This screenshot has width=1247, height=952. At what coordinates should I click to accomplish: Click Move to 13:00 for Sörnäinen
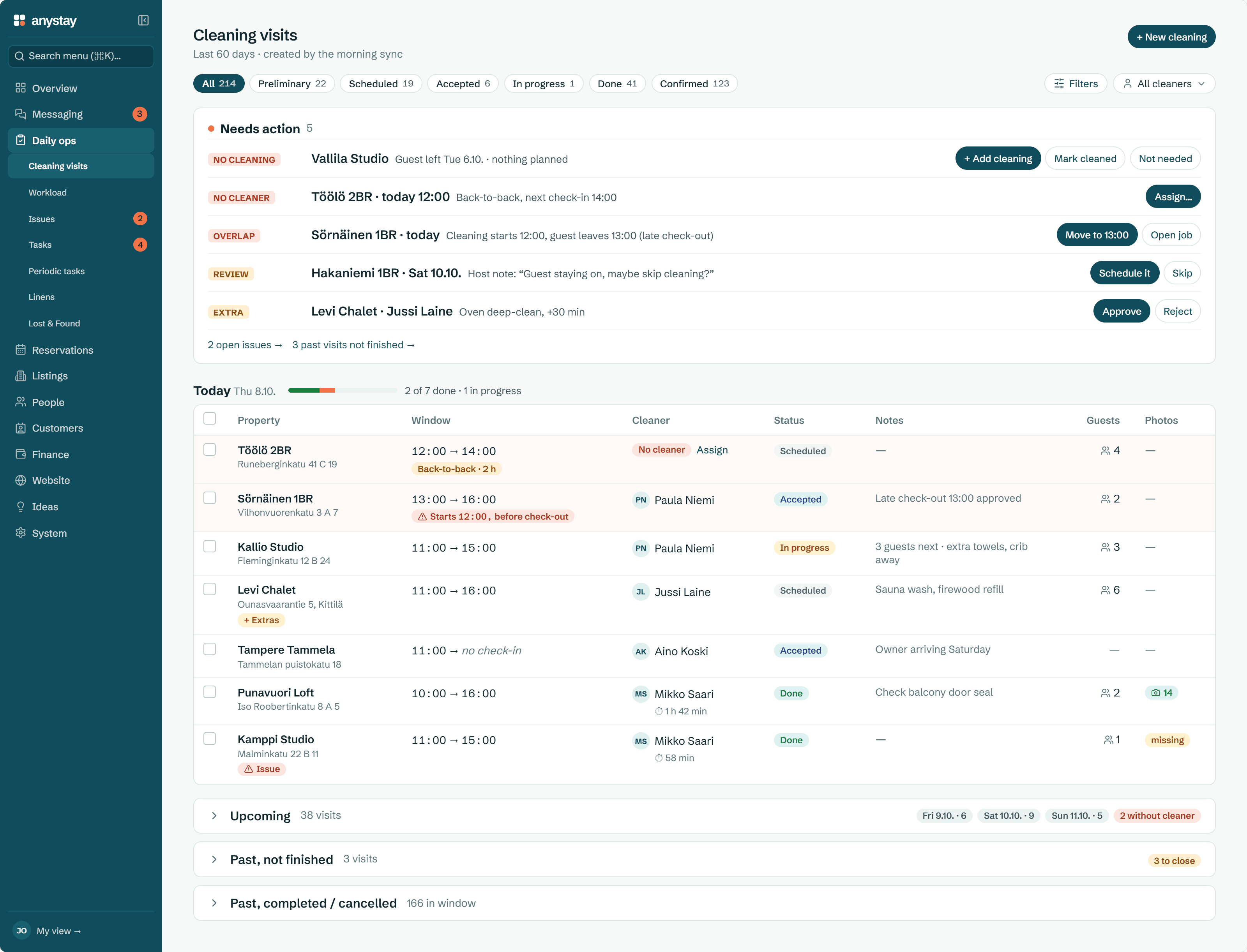(x=1096, y=234)
